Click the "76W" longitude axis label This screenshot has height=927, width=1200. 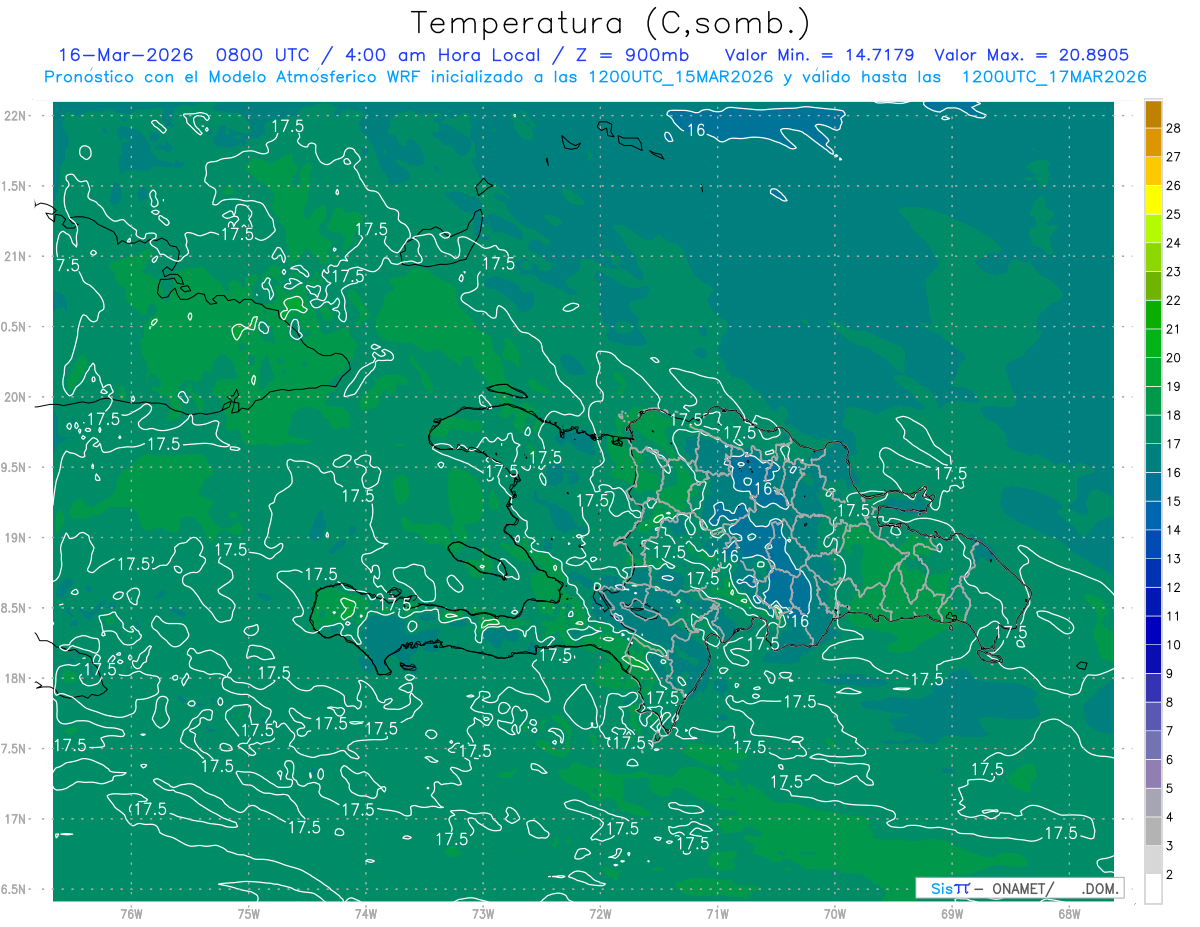tap(131, 913)
